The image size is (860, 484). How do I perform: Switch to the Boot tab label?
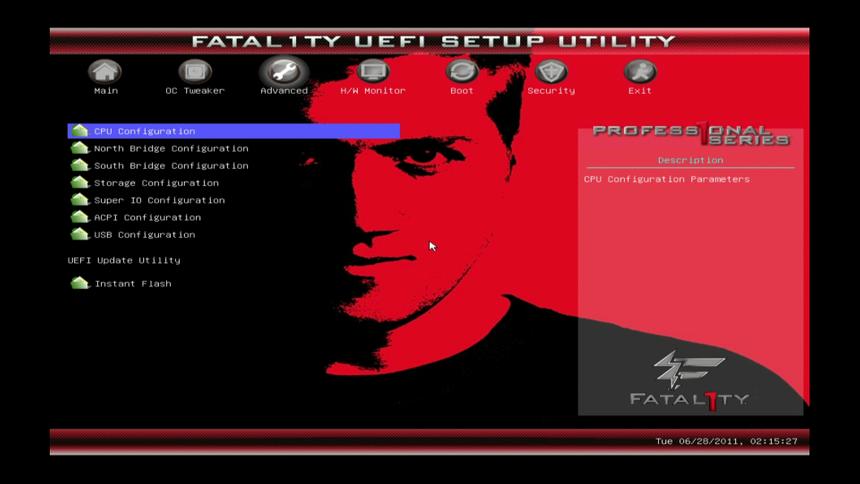tap(462, 91)
